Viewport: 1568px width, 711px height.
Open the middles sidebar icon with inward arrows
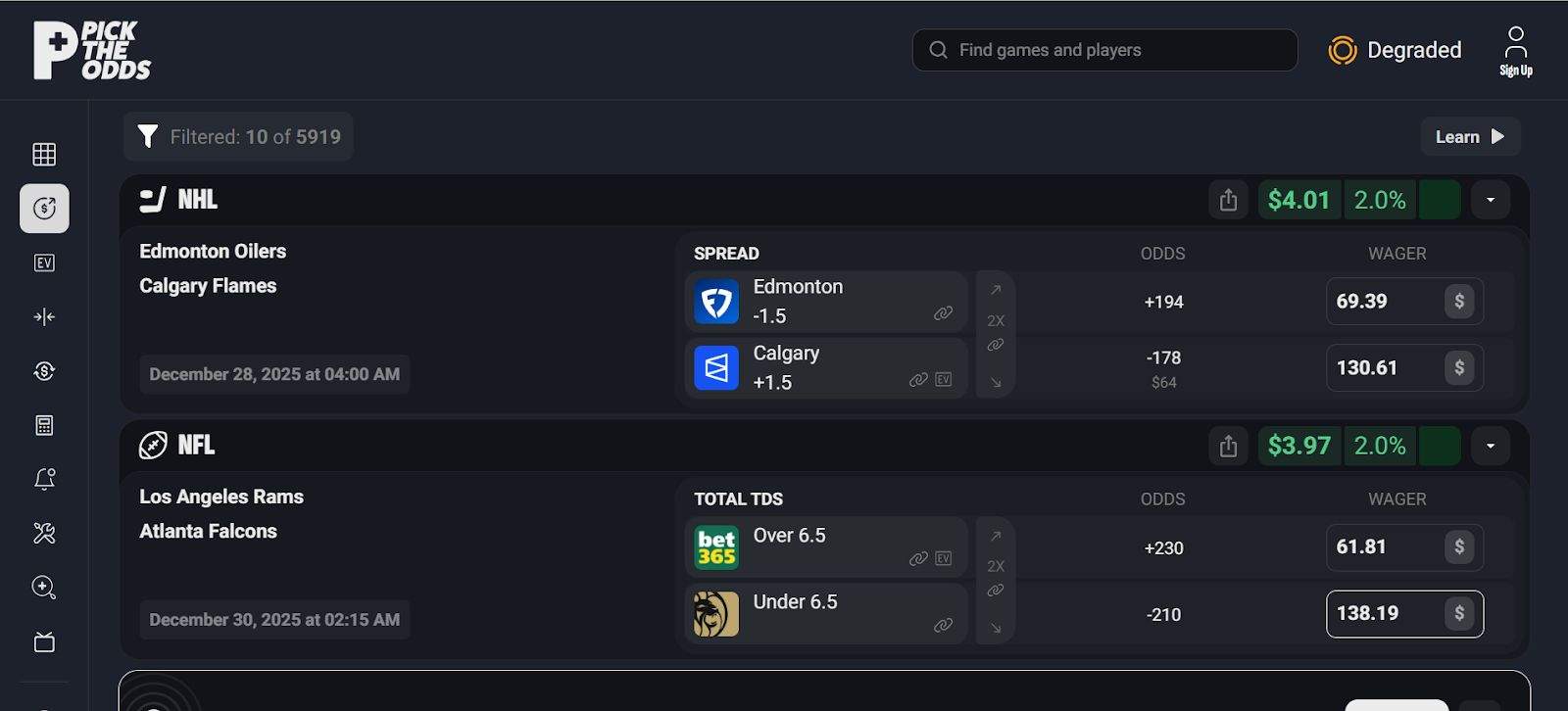coord(44,316)
